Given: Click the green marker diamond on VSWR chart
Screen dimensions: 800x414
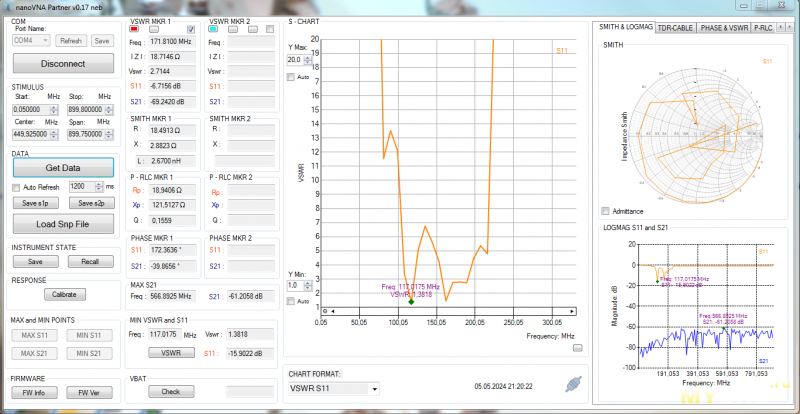Looking at the screenshot, I should pyautogui.click(x=411, y=301).
